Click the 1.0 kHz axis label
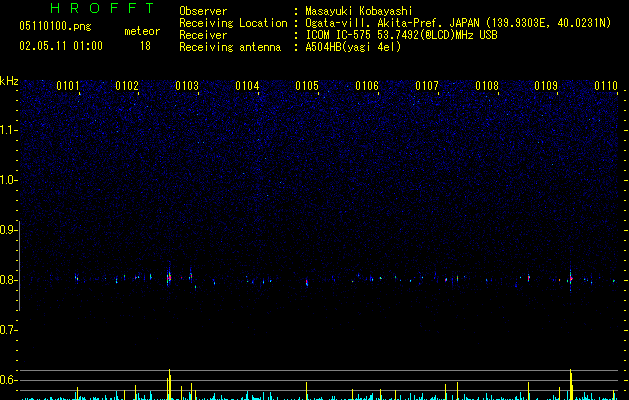The width and height of the screenshot is (629, 400). click(x=9, y=180)
